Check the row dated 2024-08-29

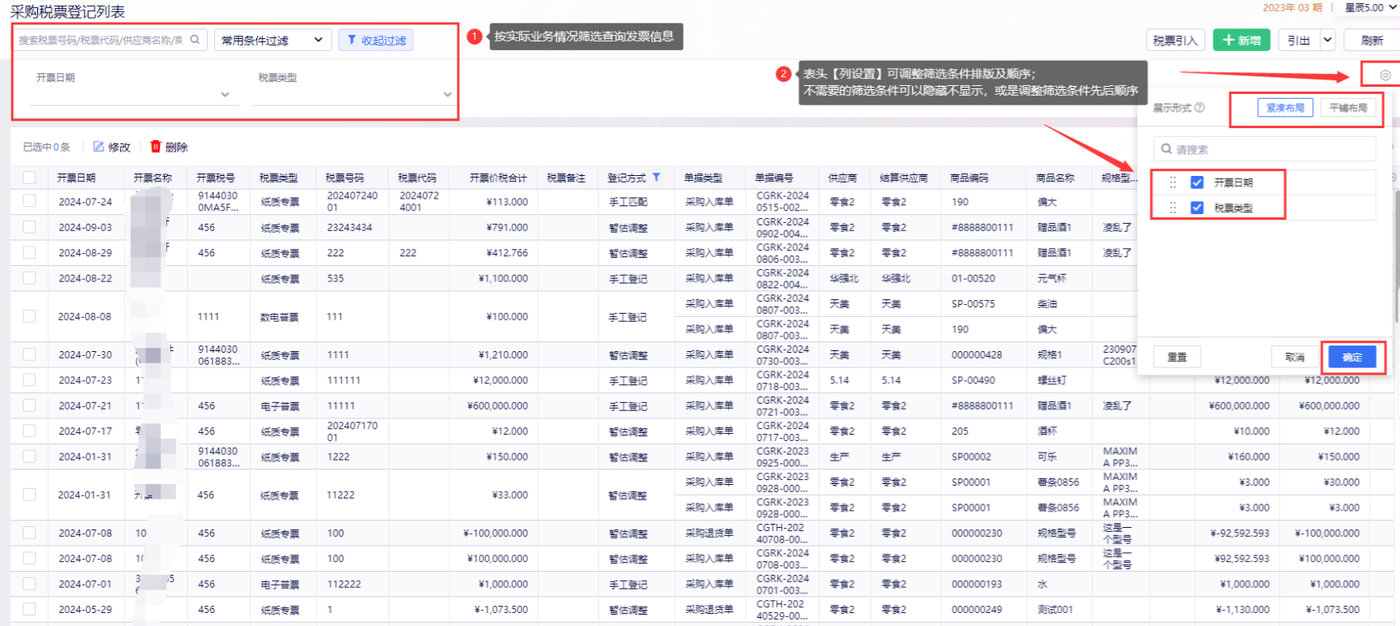pyautogui.click(x=29, y=253)
